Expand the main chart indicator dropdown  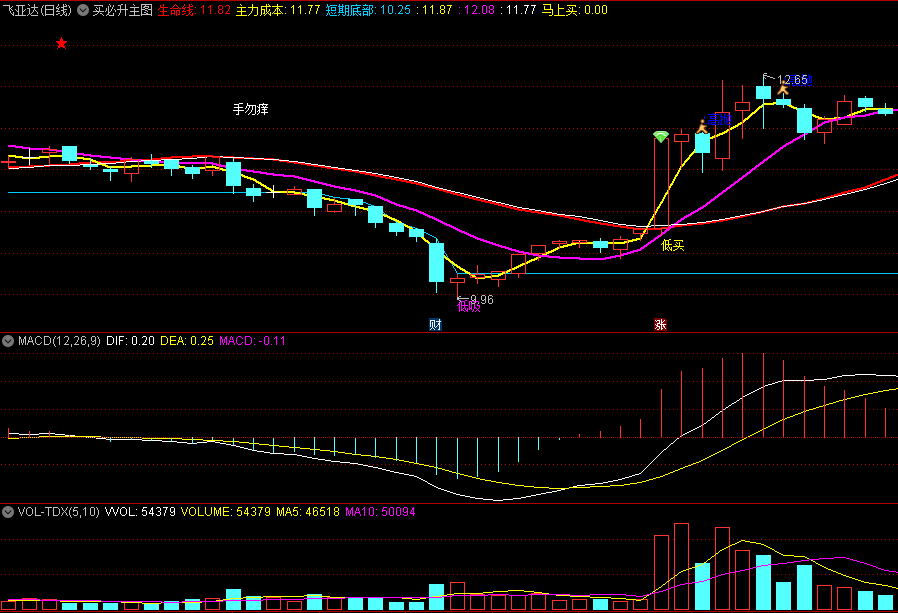83,10
